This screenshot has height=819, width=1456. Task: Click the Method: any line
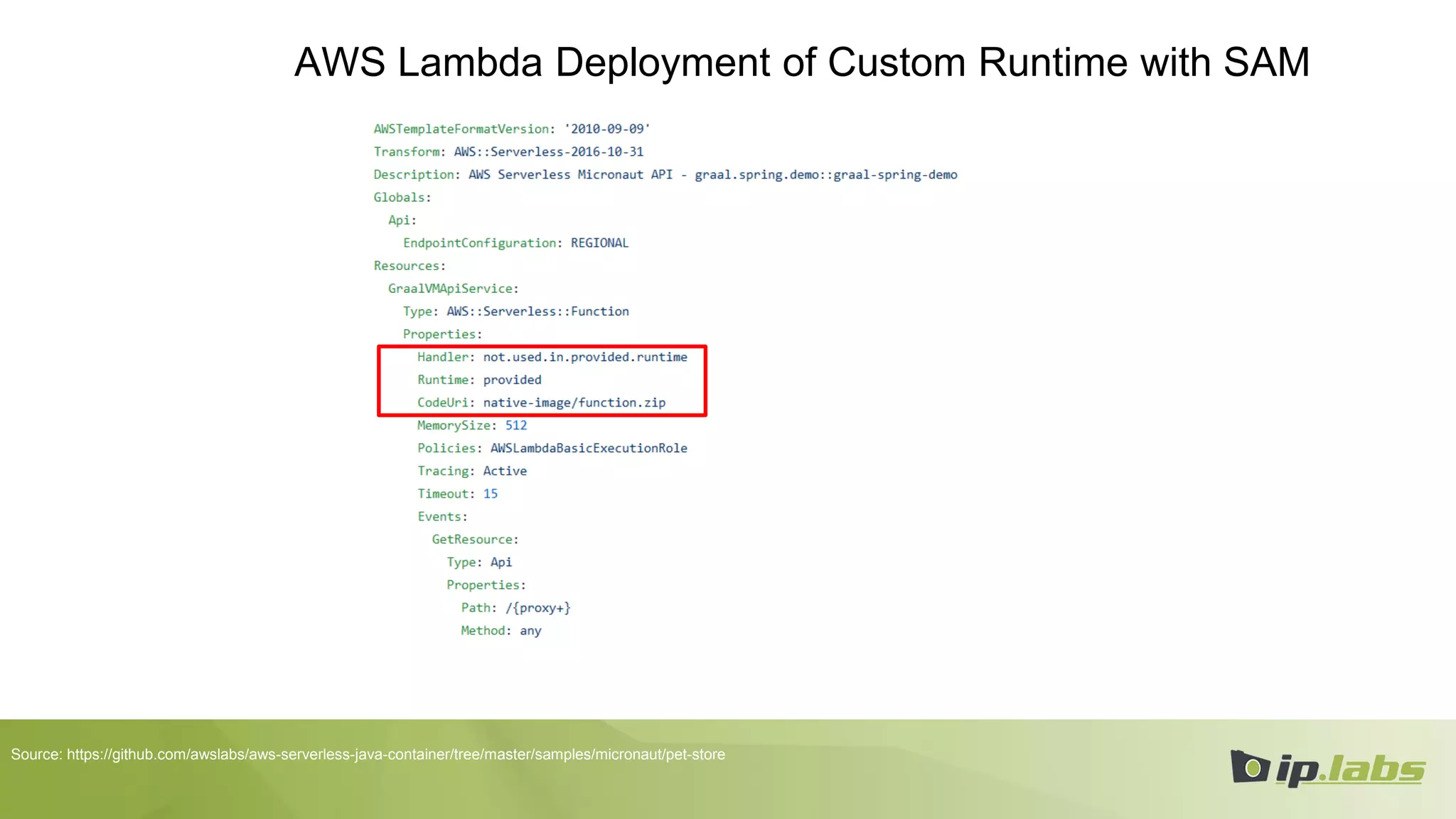(x=501, y=631)
